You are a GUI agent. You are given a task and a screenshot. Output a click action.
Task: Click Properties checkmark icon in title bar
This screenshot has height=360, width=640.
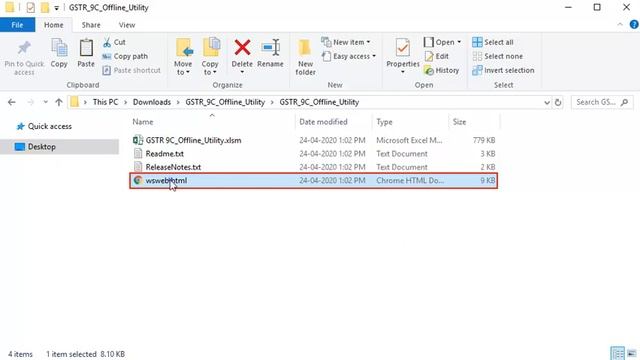[31, 7]
